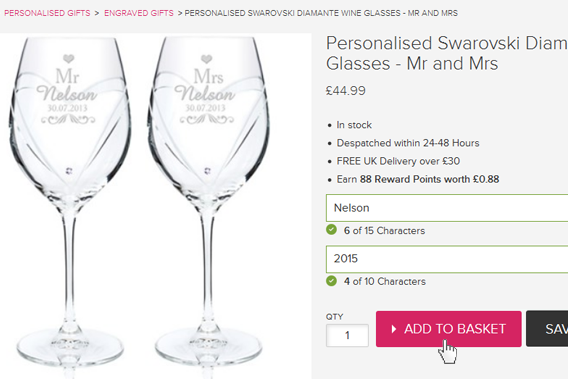Click the FREE UK Delivery over £30 line
Screen dimensions: 568x379
click(398, 161)
